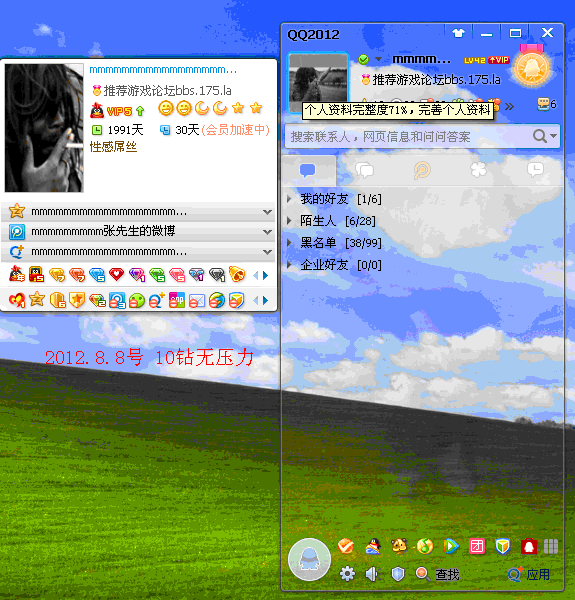Show next service icons via lower right arrow

(x=266, y=300)
